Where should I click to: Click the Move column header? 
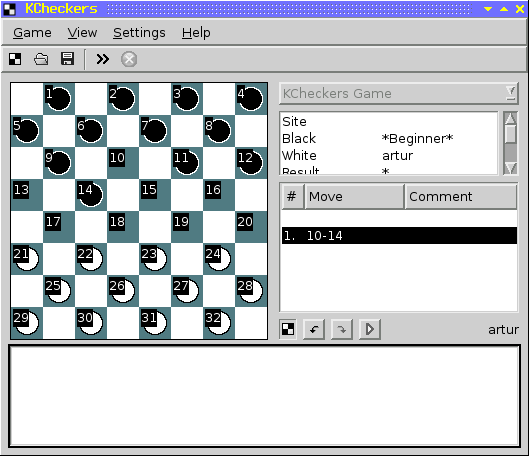[355, 197]
